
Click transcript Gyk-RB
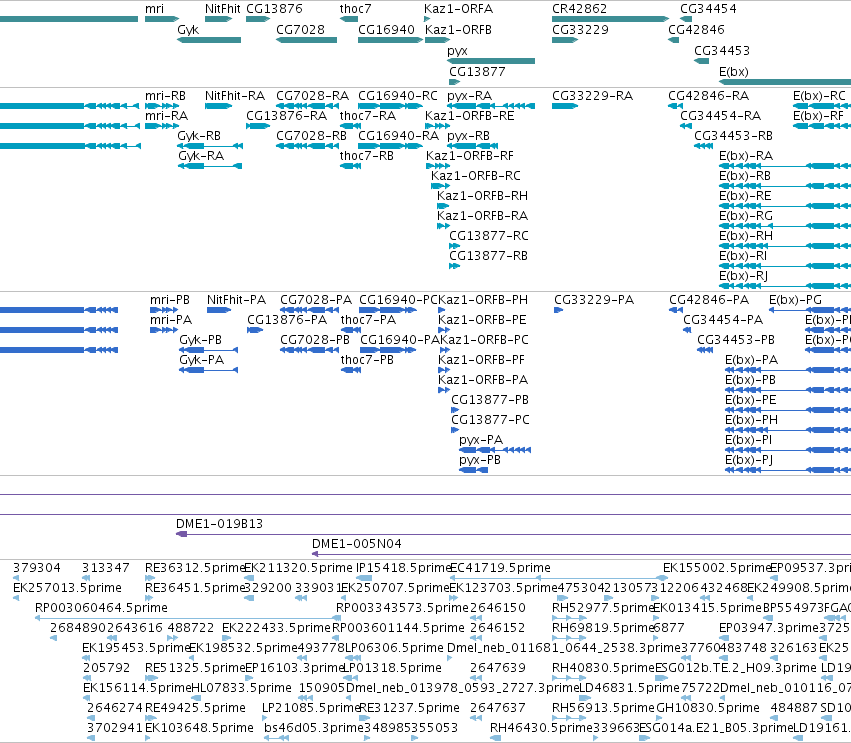click(x=199, y=136)
